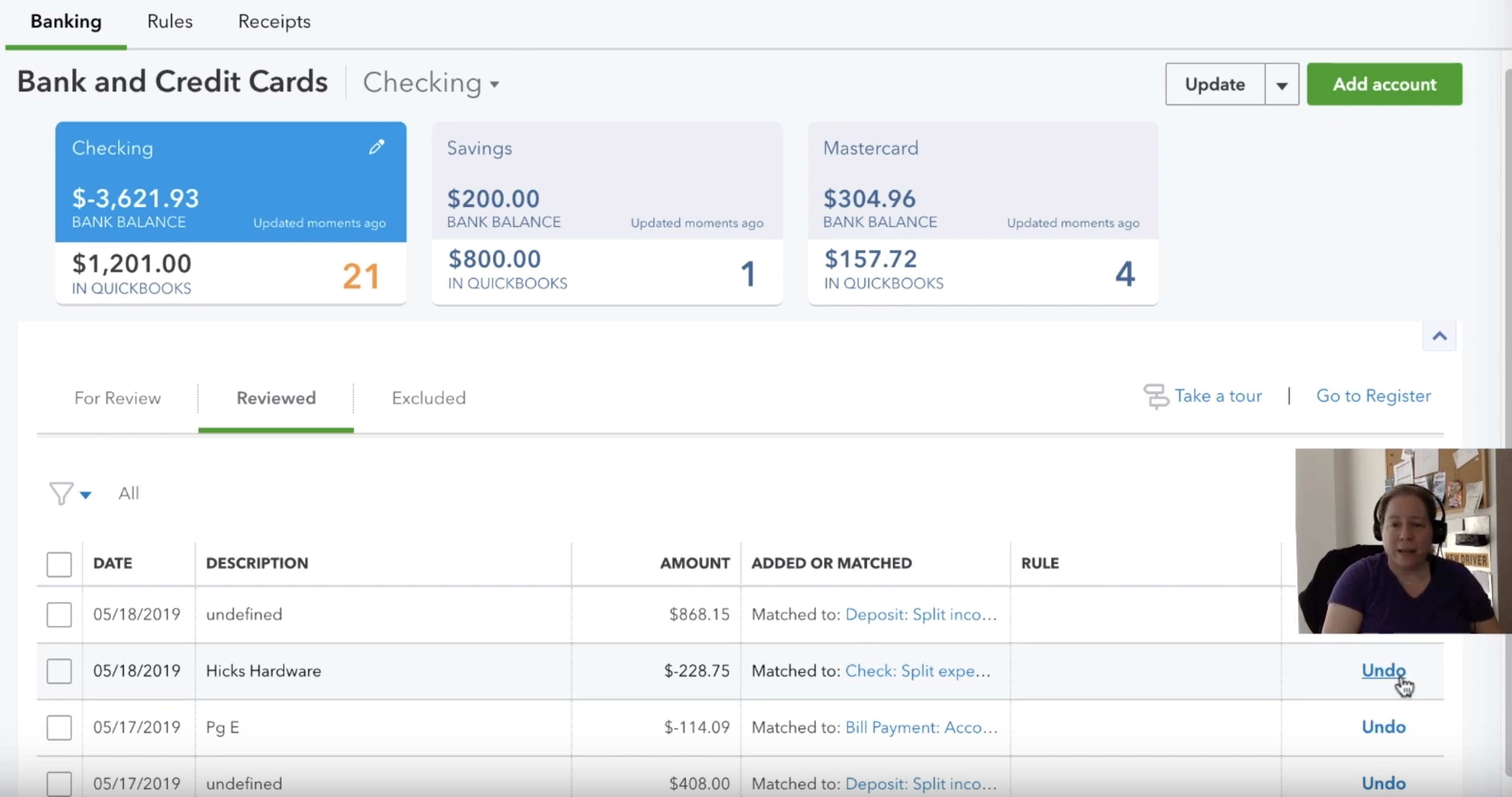Click the funnel filter icon
Viewport: 1512px width, 797px height.
(x=61, y=494)
